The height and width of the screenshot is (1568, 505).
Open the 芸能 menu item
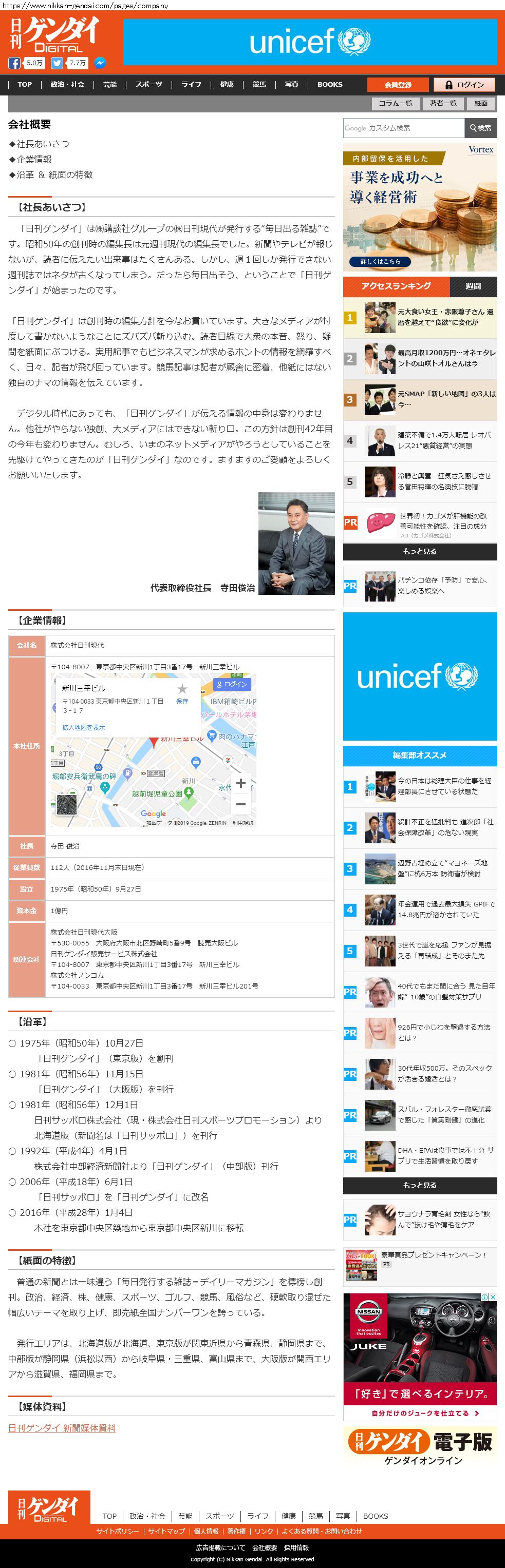109,85
